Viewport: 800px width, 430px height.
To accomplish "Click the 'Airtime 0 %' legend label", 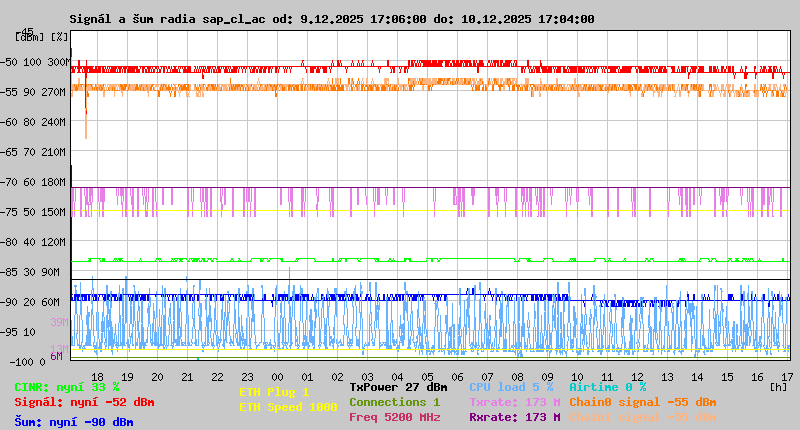I will click(x=608, y=387).
